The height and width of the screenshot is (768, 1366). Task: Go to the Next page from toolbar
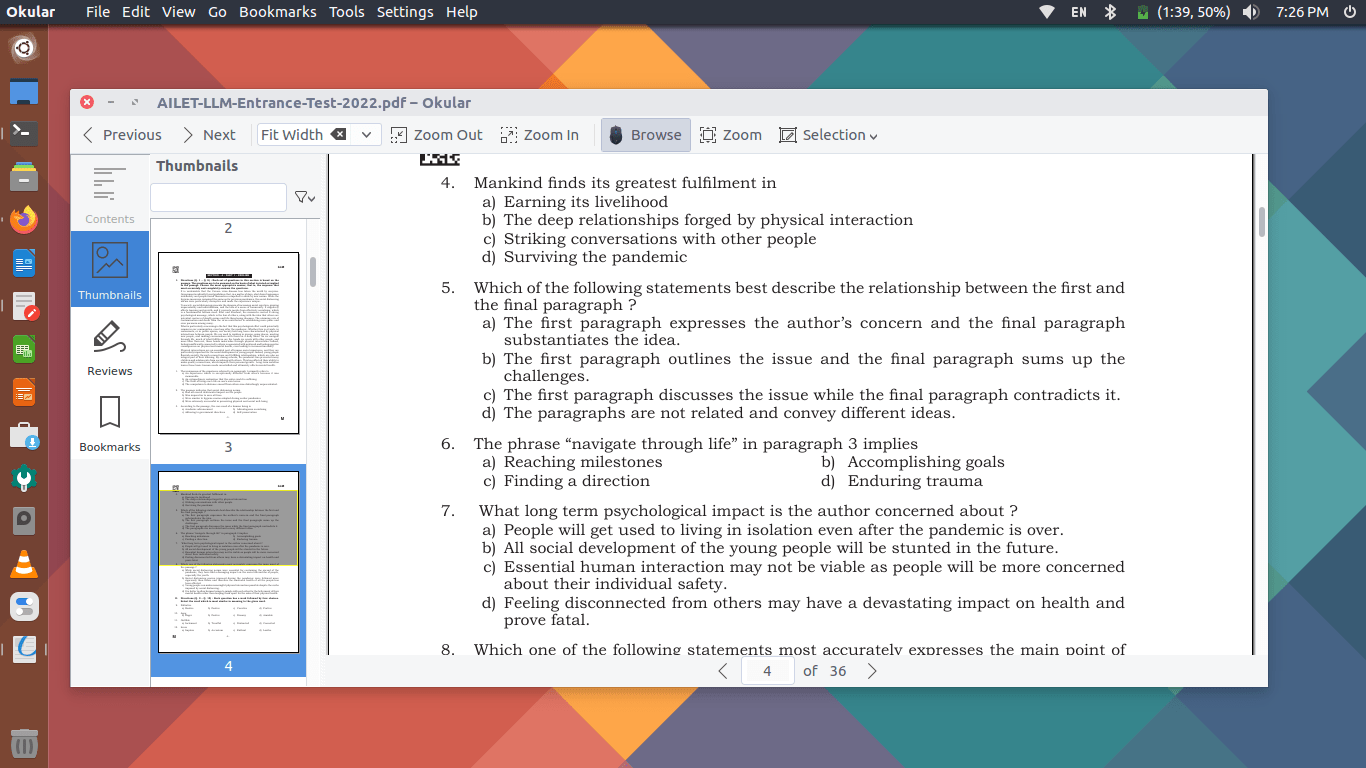(208, 135)
